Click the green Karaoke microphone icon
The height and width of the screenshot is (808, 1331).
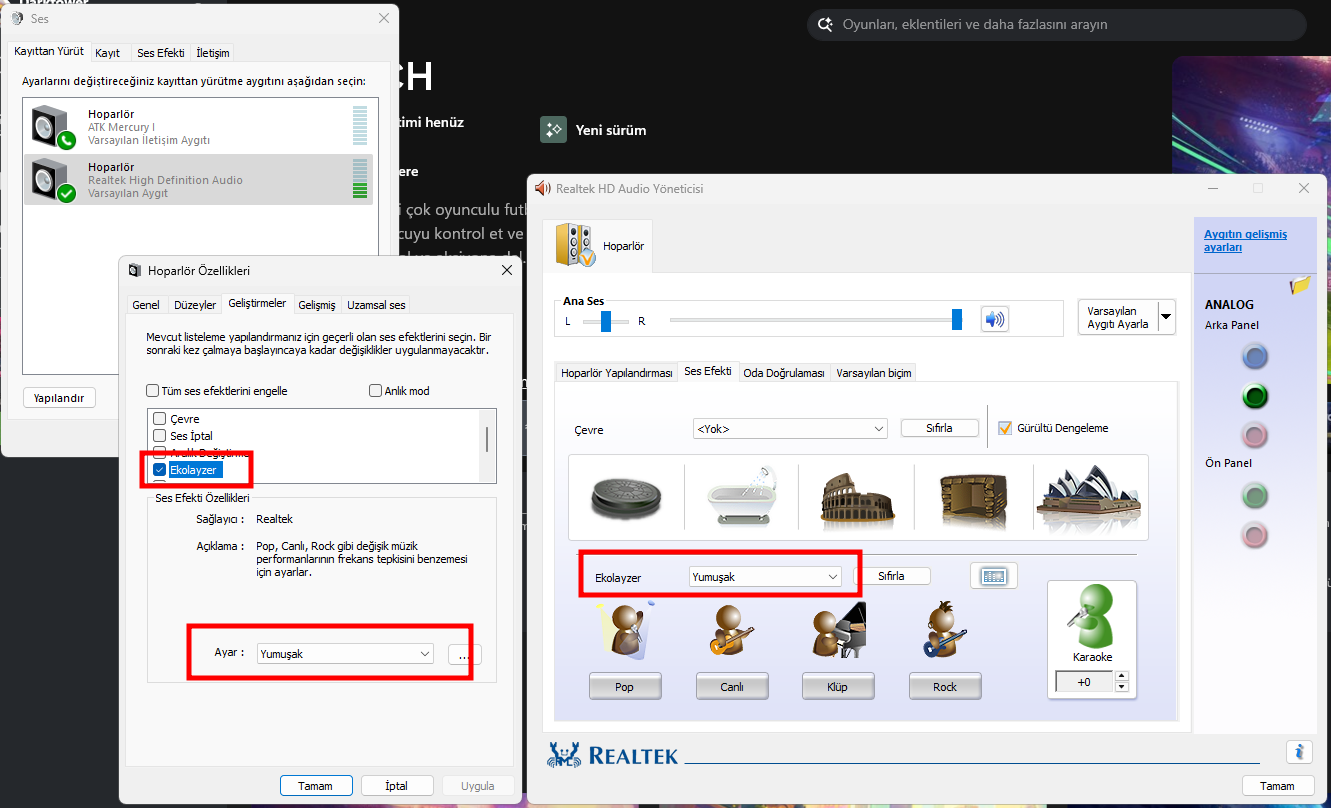1091,616
